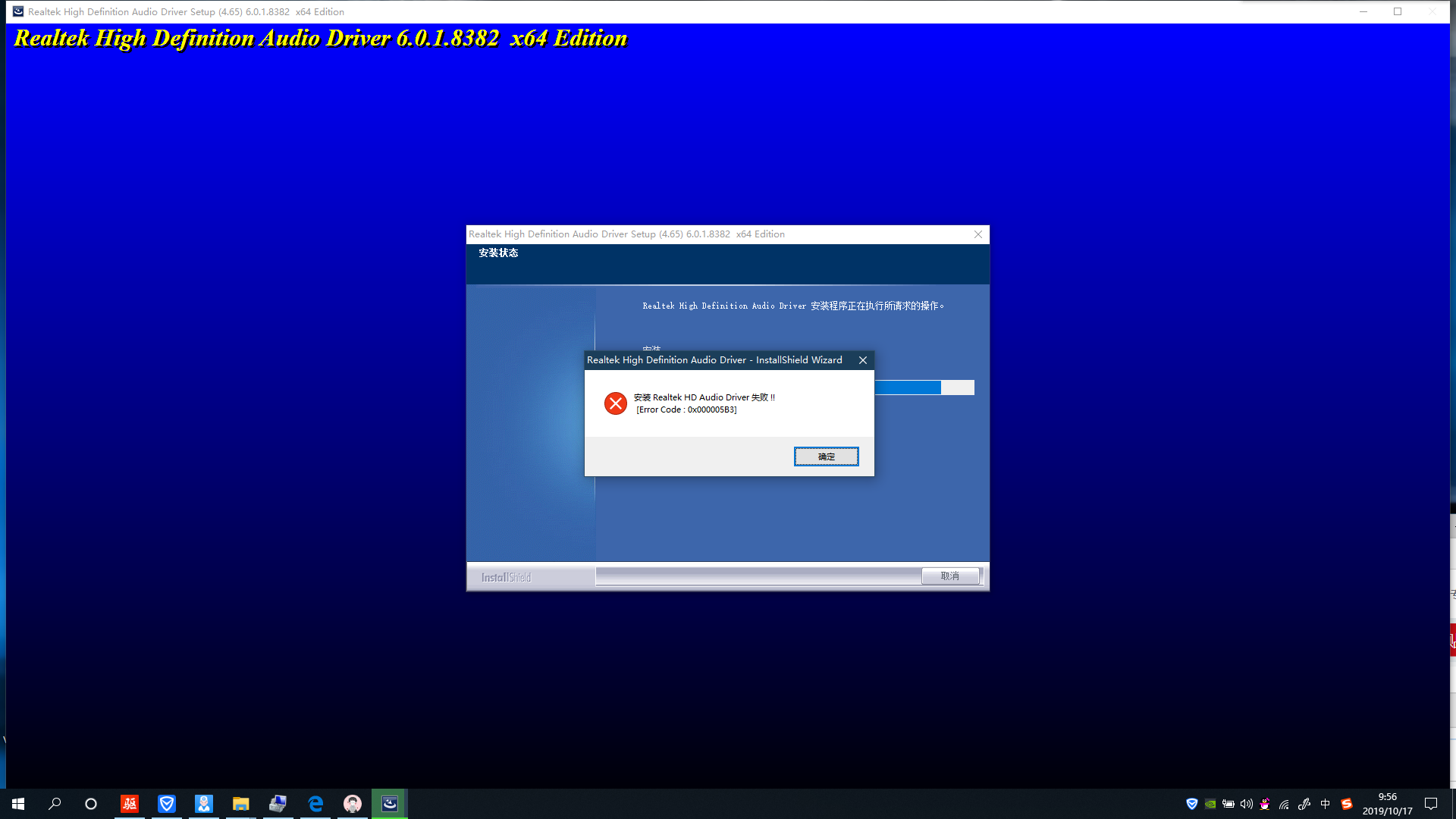The image size is (1456, 819).
Task: Open NVIDIA tray icon
Action: (1210, 804)
